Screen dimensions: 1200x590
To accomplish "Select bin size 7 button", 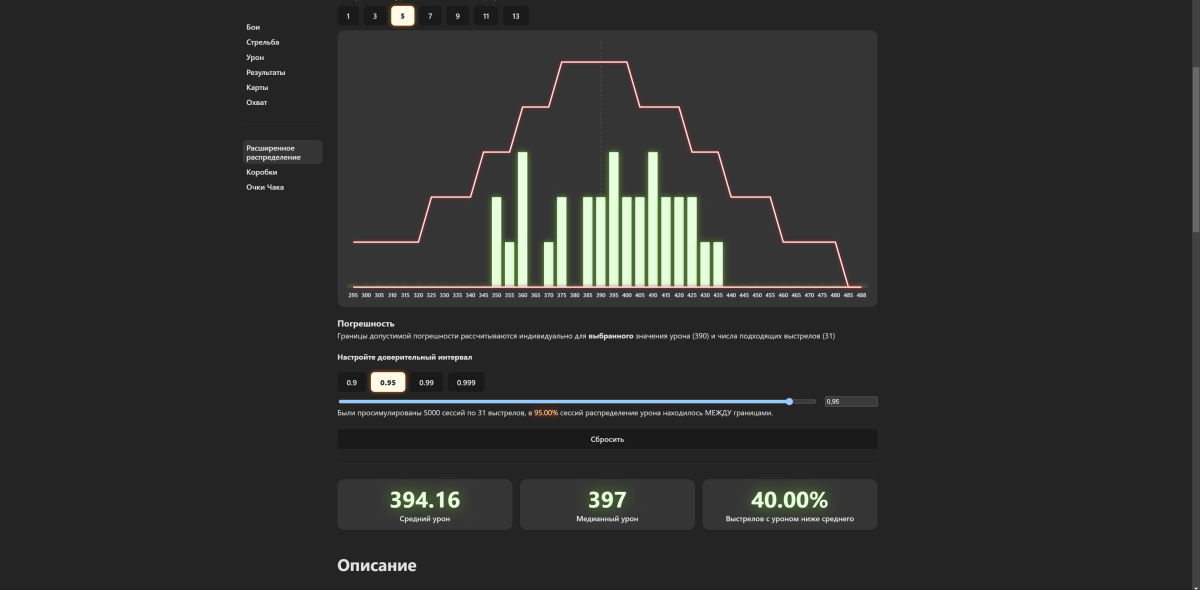I will click(430, 16).
